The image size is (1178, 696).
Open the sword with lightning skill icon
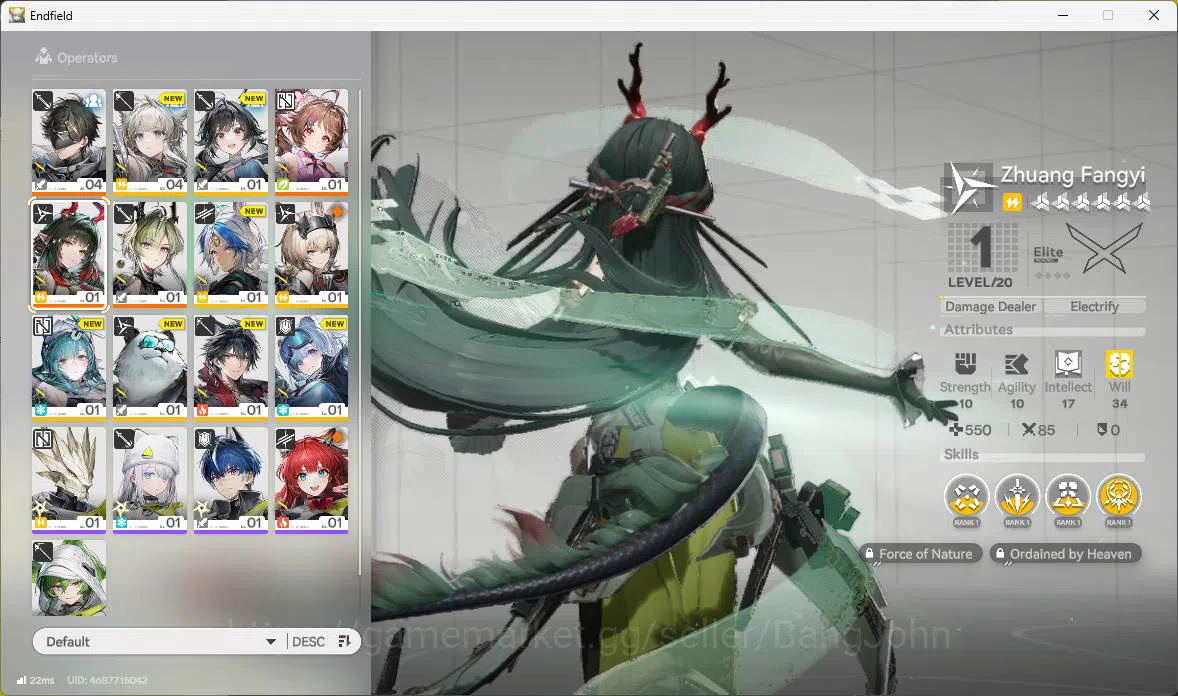[1017, 496]
